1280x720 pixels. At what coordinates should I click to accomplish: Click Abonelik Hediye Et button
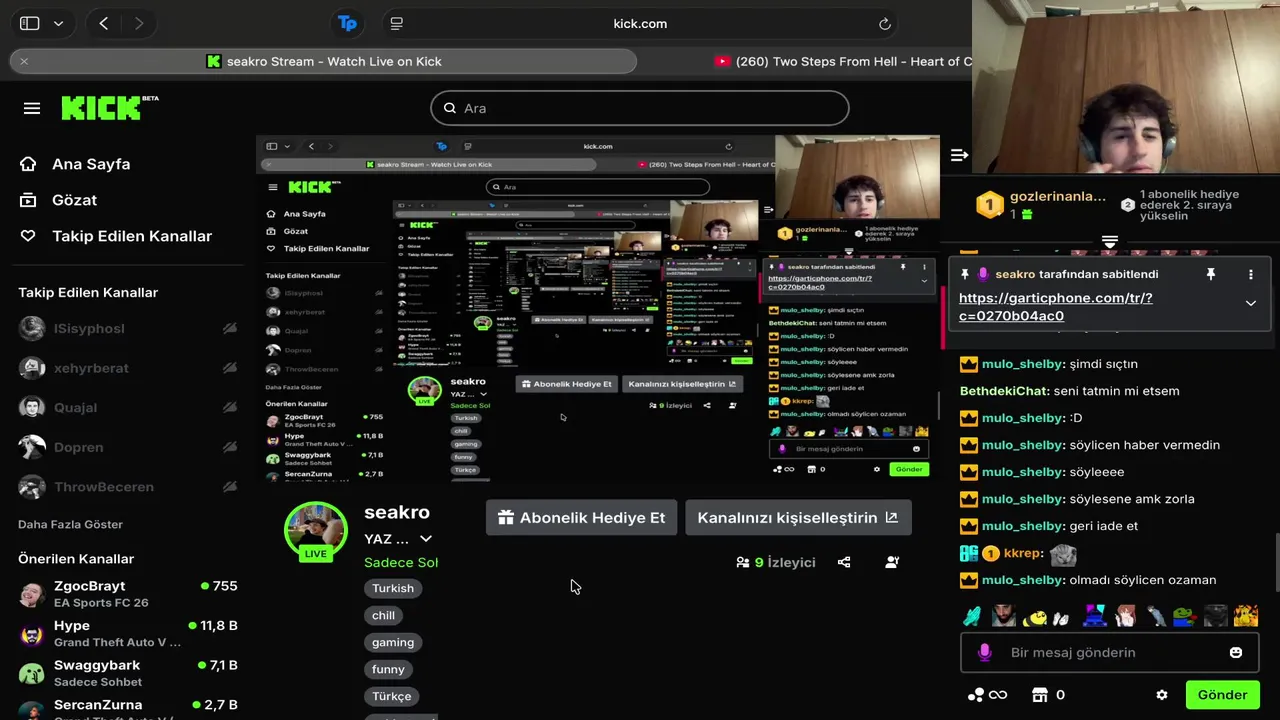582,518
